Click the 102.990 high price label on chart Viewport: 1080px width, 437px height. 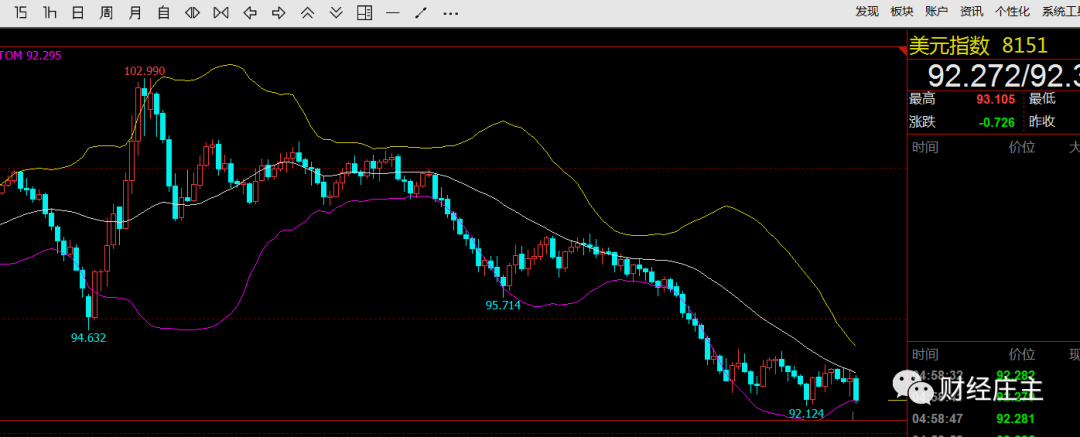pyautogui.click(x=145, y=71)
